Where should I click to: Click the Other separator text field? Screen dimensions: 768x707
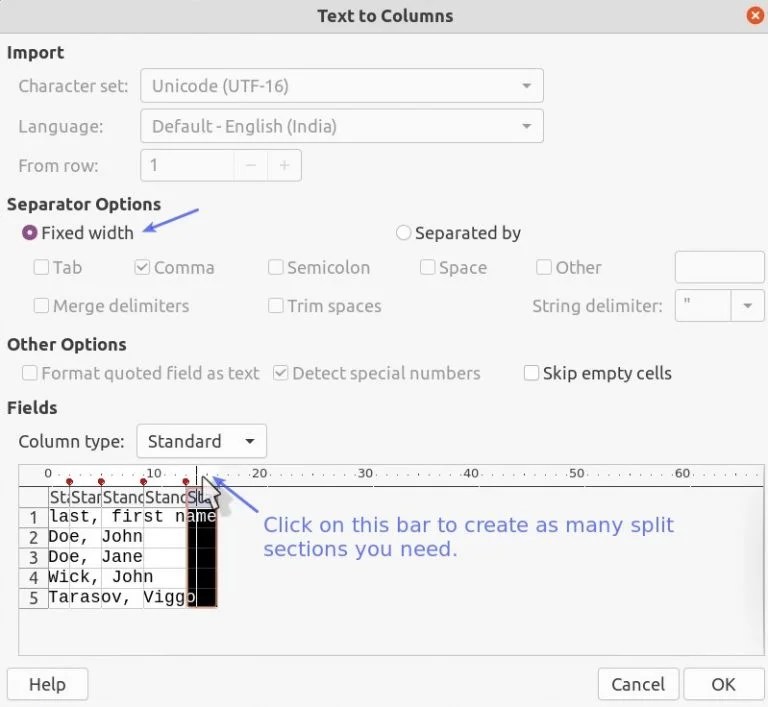coord(720,268)
